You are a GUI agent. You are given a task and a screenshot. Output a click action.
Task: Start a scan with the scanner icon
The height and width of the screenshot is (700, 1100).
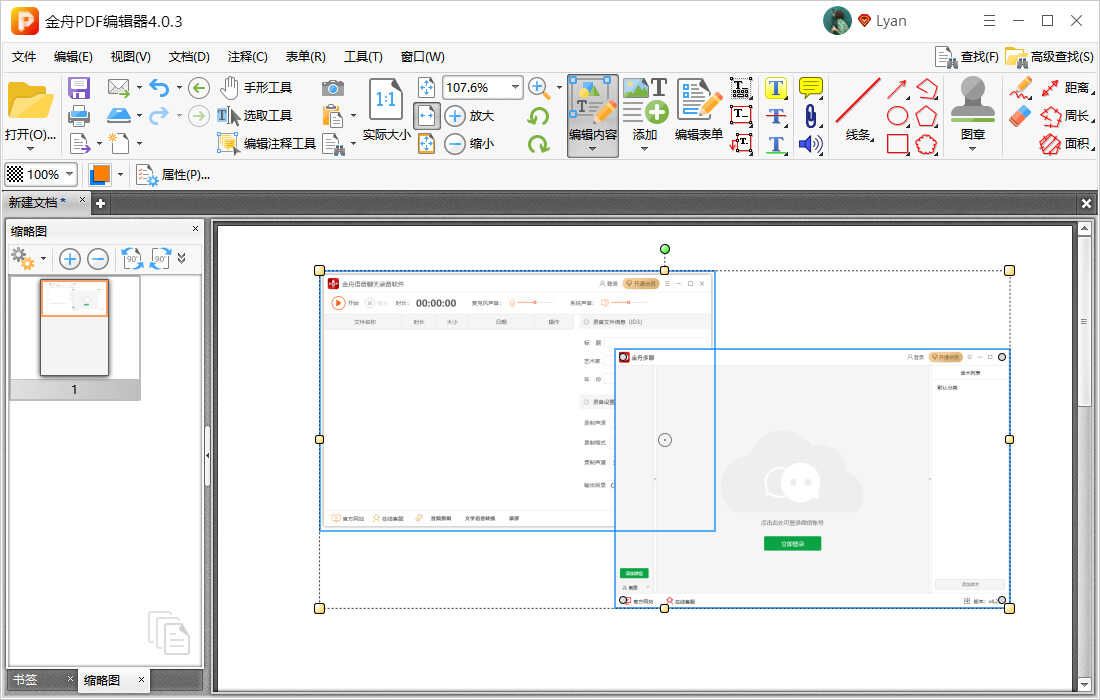[x=119, y=115]
